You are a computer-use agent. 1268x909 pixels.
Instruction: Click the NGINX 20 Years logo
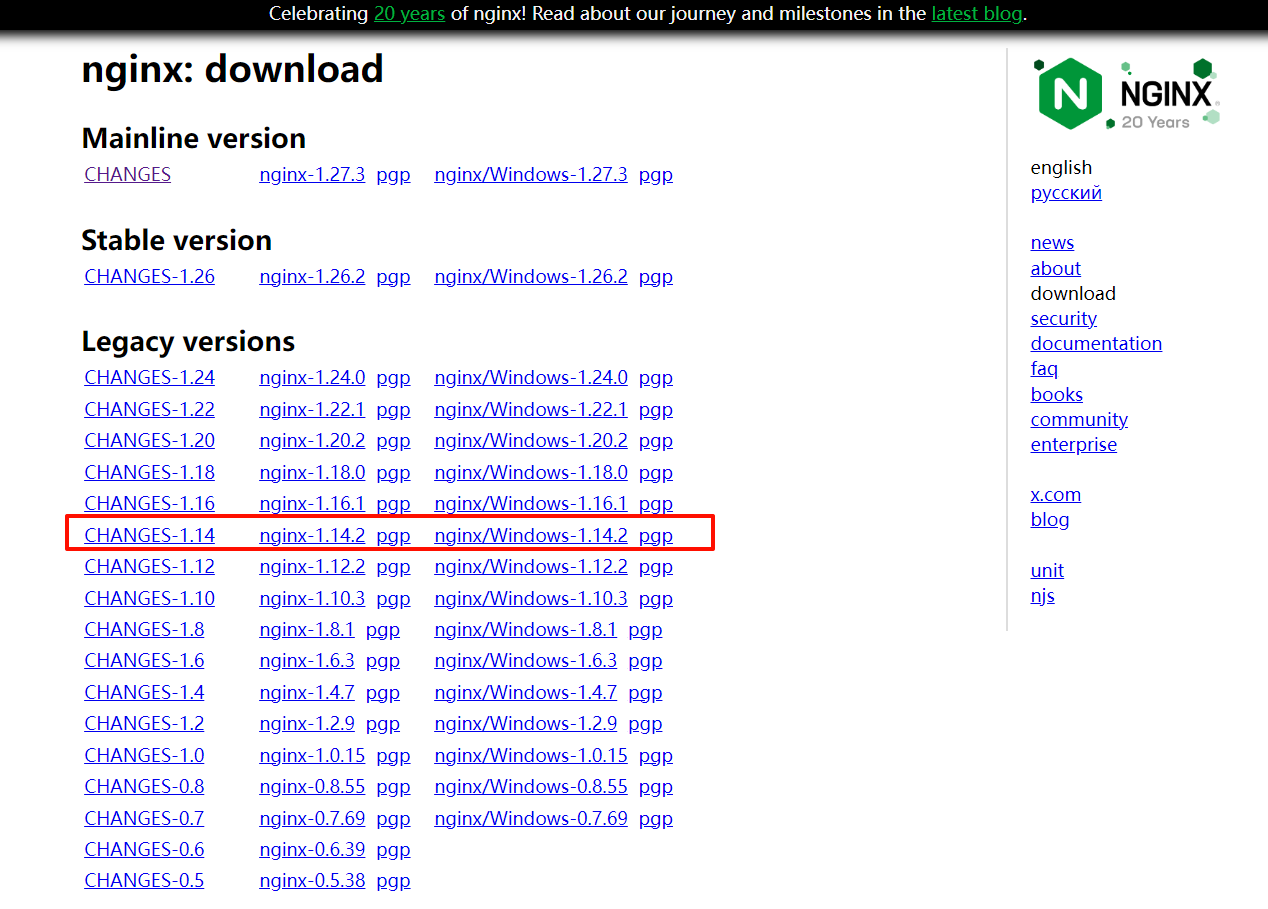(x=1127, y=94)
